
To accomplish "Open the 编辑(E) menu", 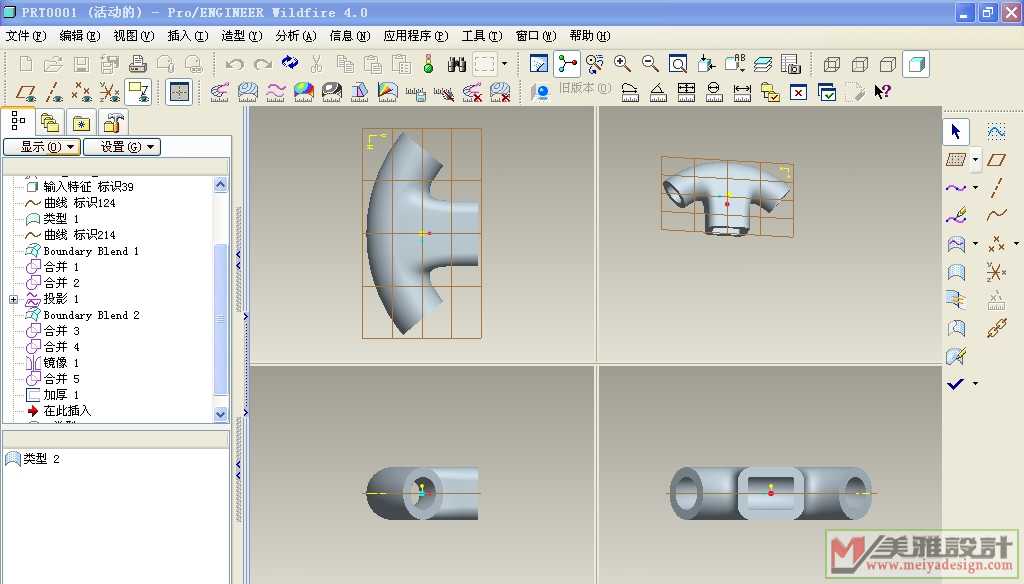I will click(x=80, y=36).
